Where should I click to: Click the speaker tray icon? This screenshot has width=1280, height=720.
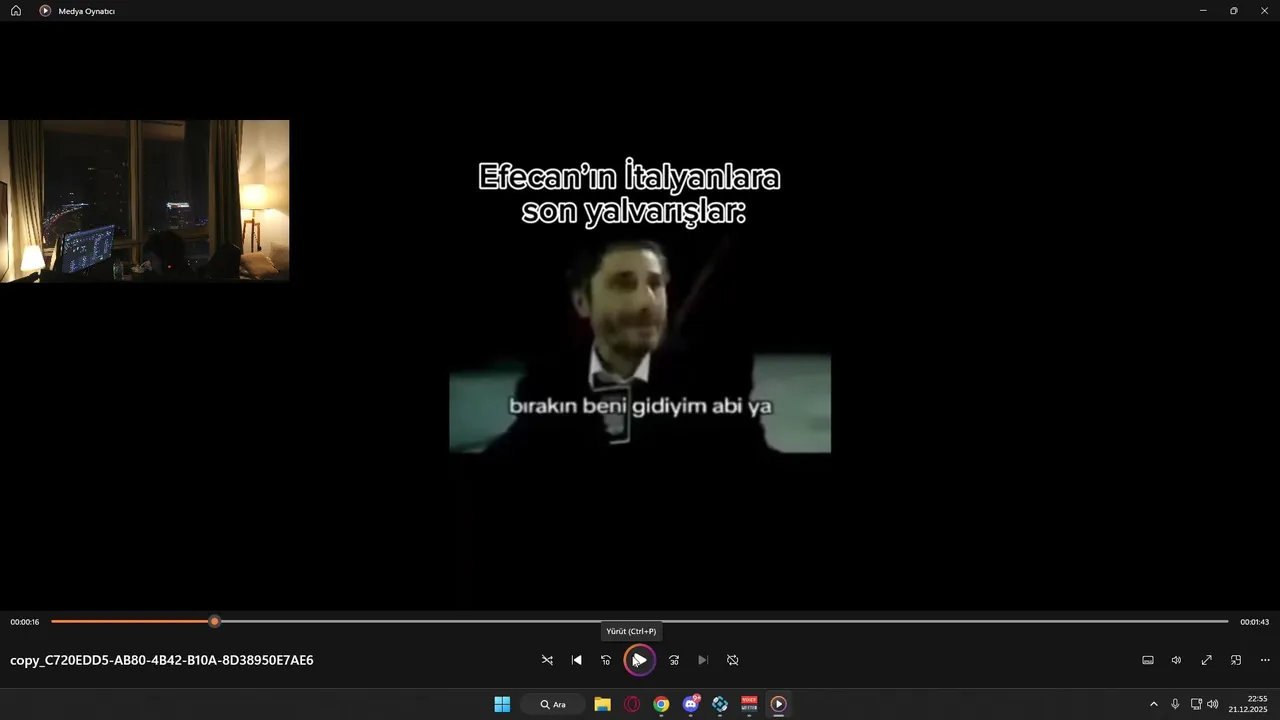click(x=1213, y=704)
